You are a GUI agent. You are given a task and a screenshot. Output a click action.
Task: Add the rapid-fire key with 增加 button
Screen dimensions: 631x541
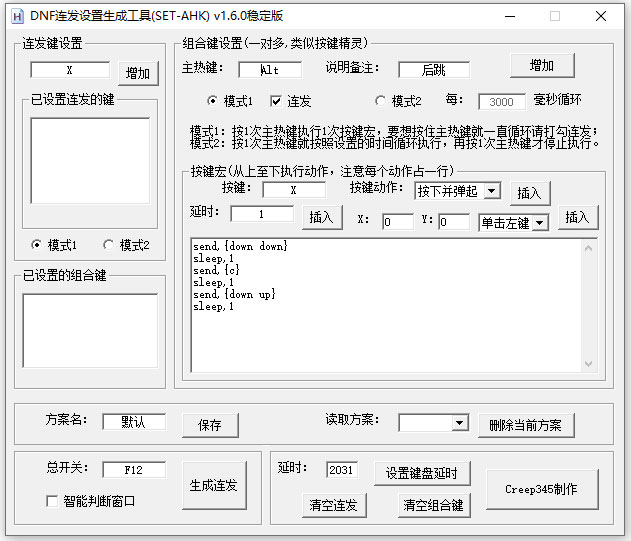coord(138,73)
